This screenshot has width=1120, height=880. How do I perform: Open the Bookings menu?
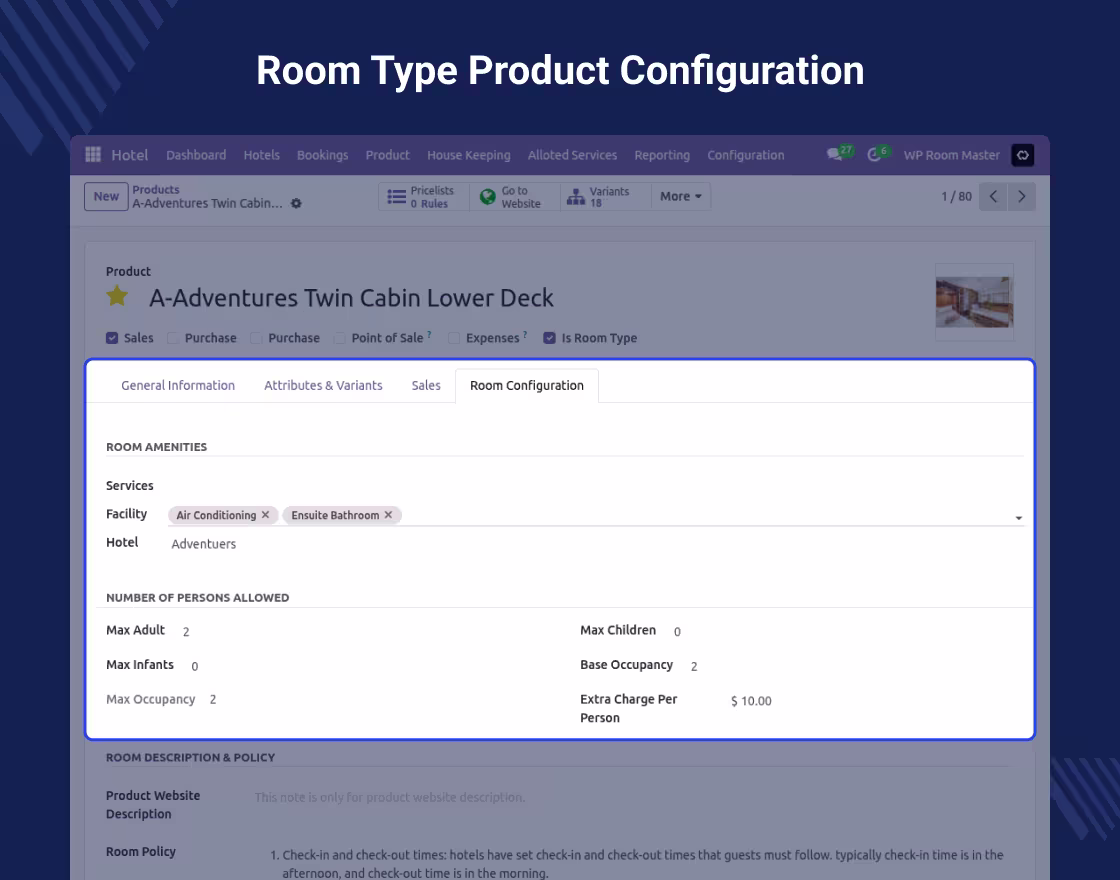coord(322,155)
